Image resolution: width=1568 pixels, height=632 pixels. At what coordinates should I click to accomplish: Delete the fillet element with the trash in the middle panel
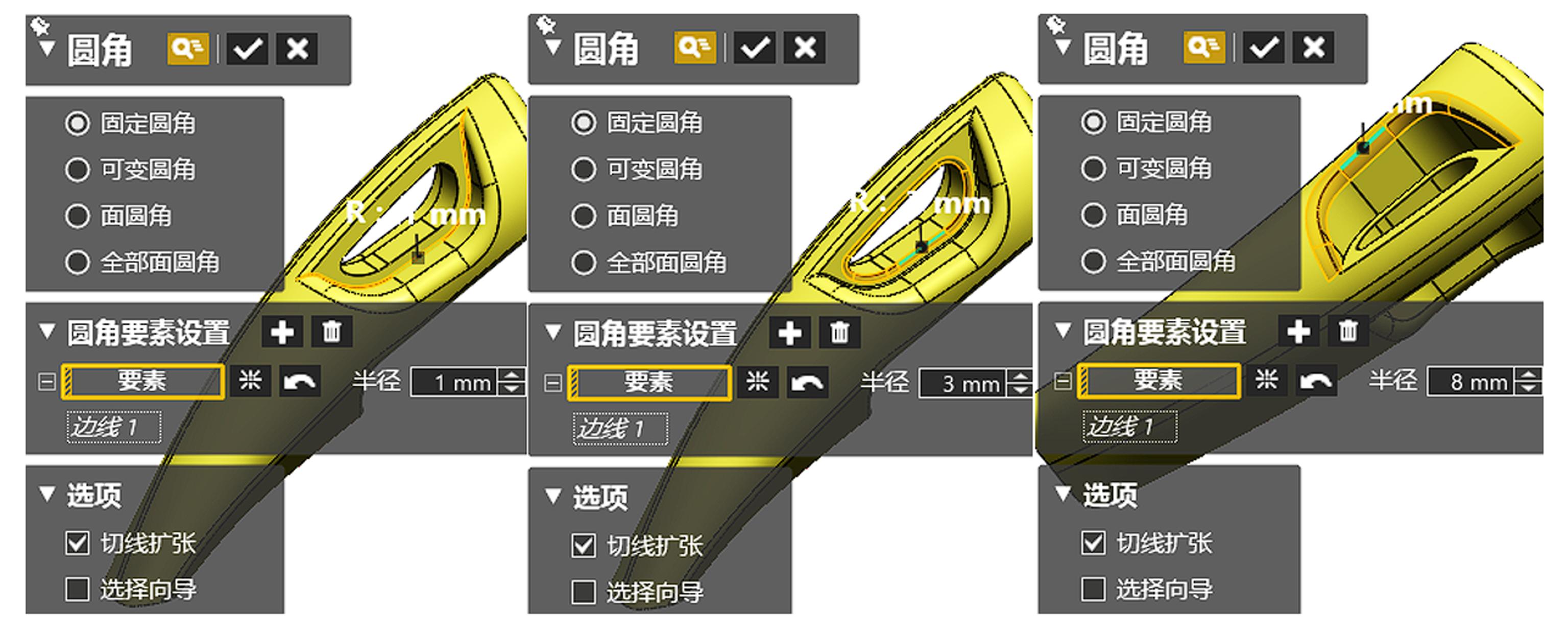pyautogui.click(x=840, y=333)
